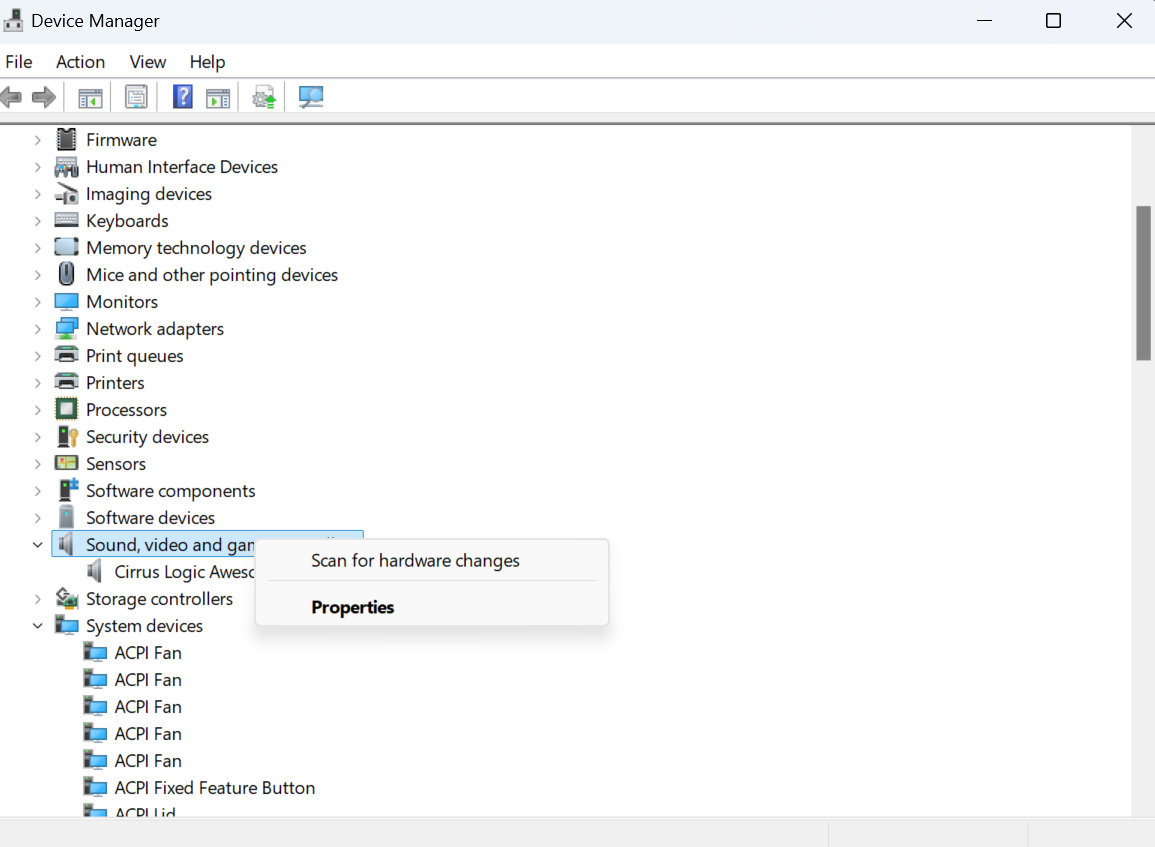Click the Show/Hide Console Tree toolbar icon

tap(90, 96)
